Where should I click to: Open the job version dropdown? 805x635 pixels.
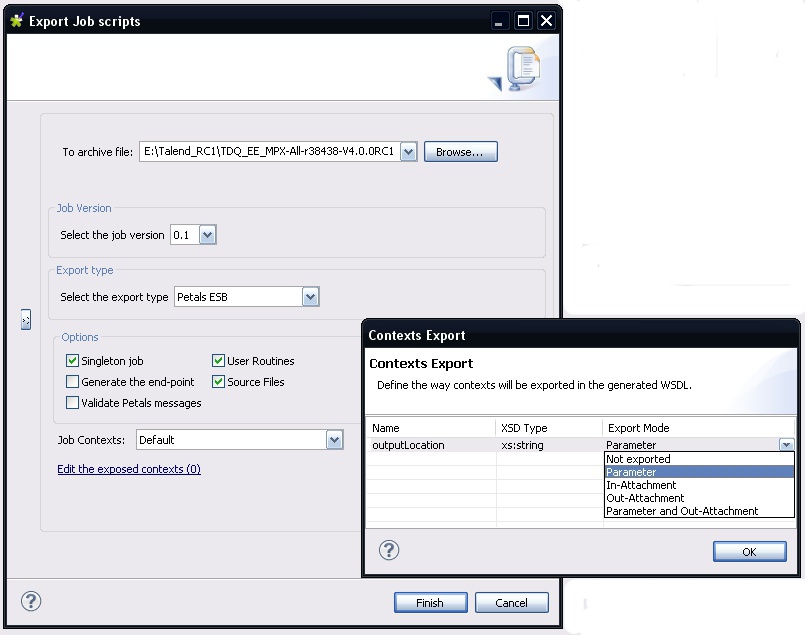point(207,235)
